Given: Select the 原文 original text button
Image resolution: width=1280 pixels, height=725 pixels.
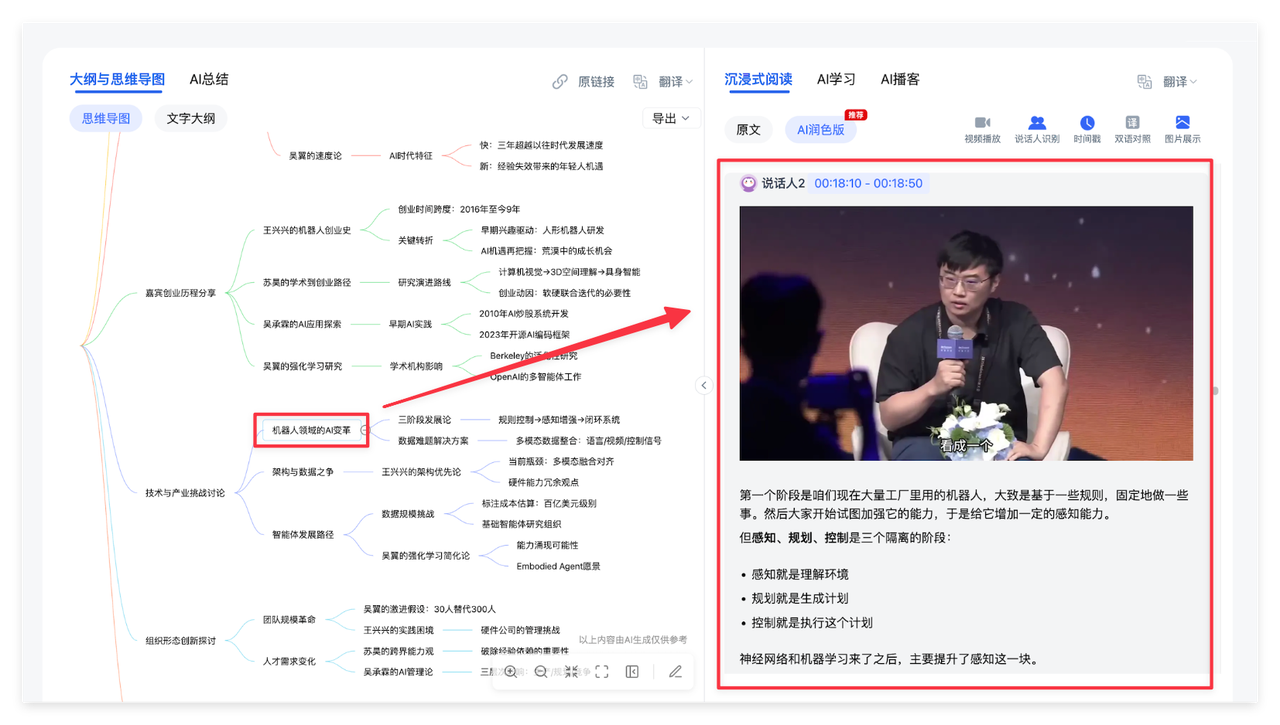Looking at the screenshot, I should (748, 130).
